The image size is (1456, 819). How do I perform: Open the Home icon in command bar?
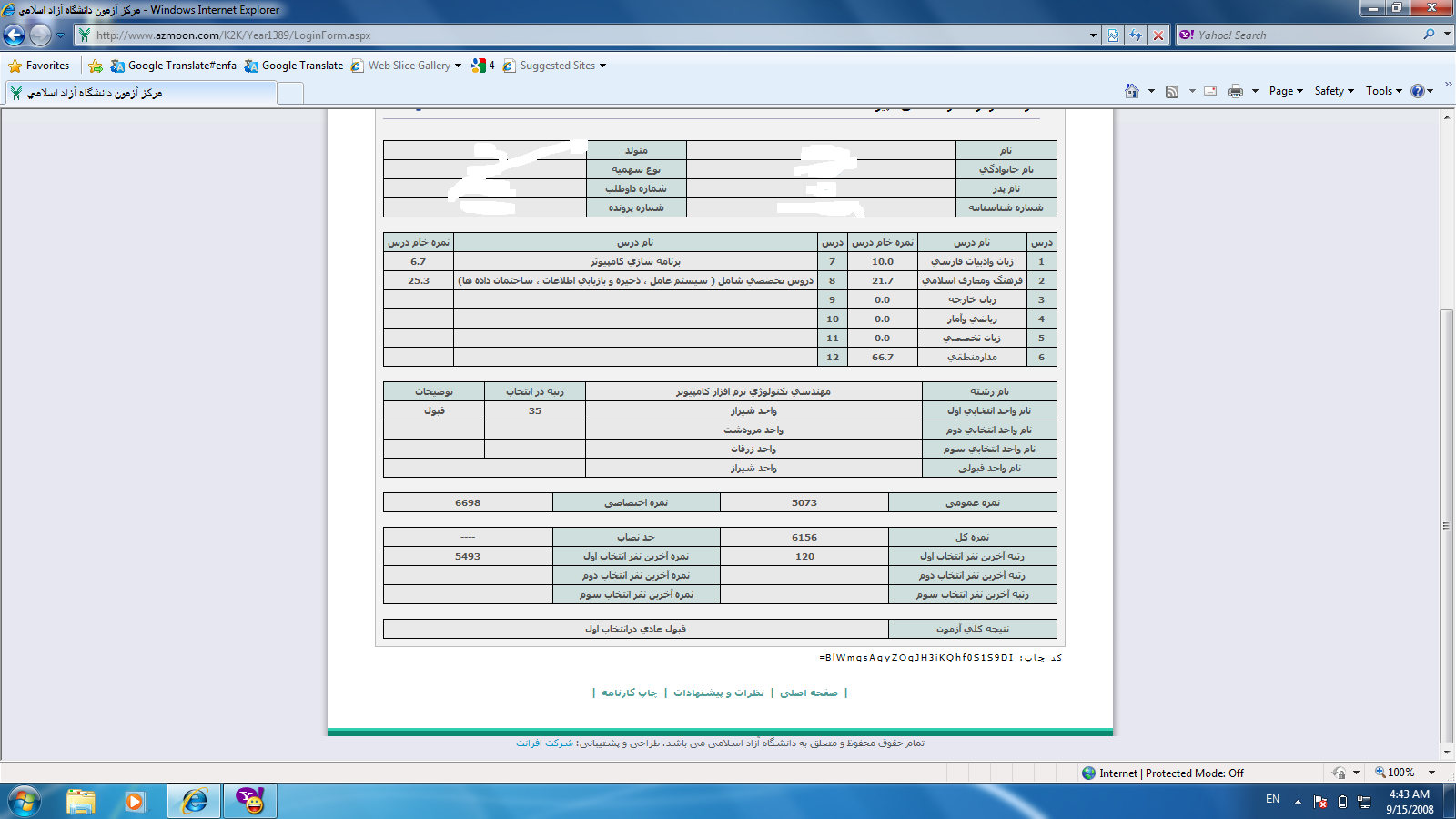click(1132, 91)
